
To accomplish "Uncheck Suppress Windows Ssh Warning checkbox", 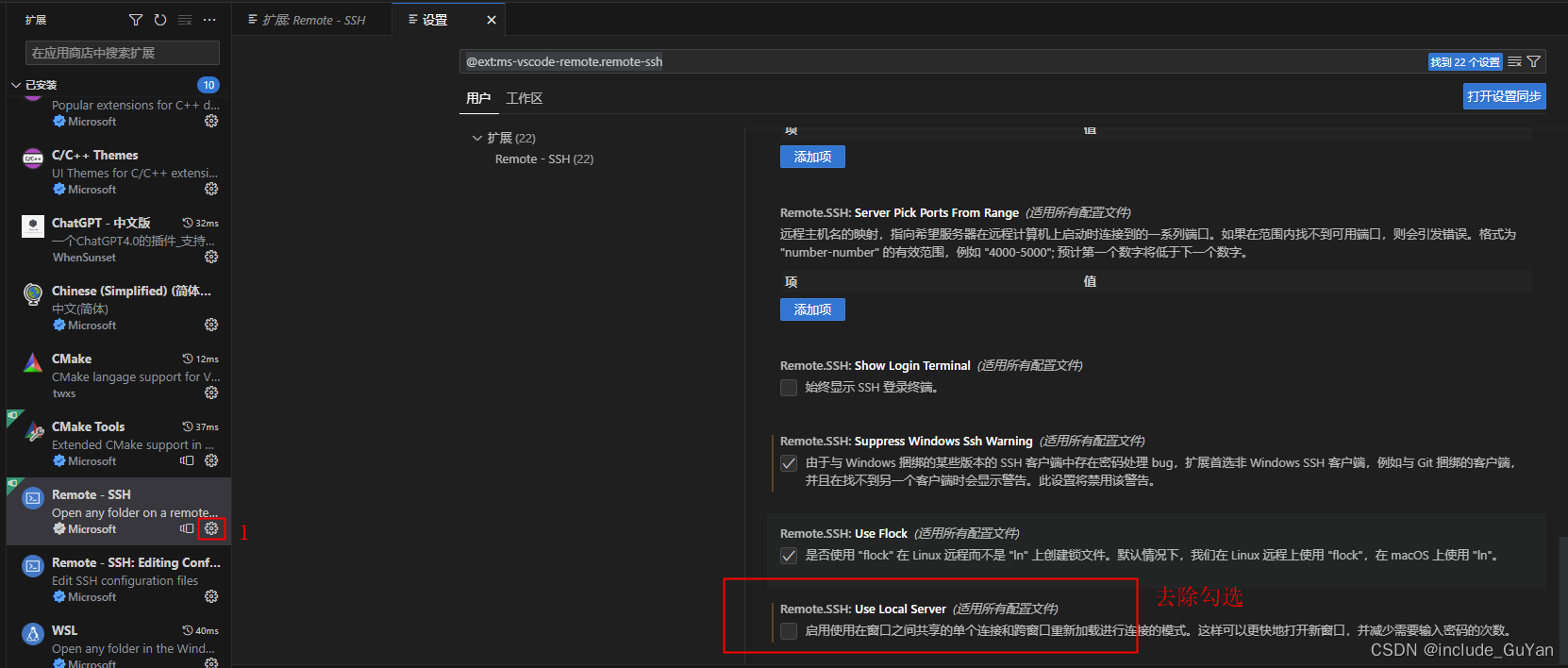I will point(789,463).
